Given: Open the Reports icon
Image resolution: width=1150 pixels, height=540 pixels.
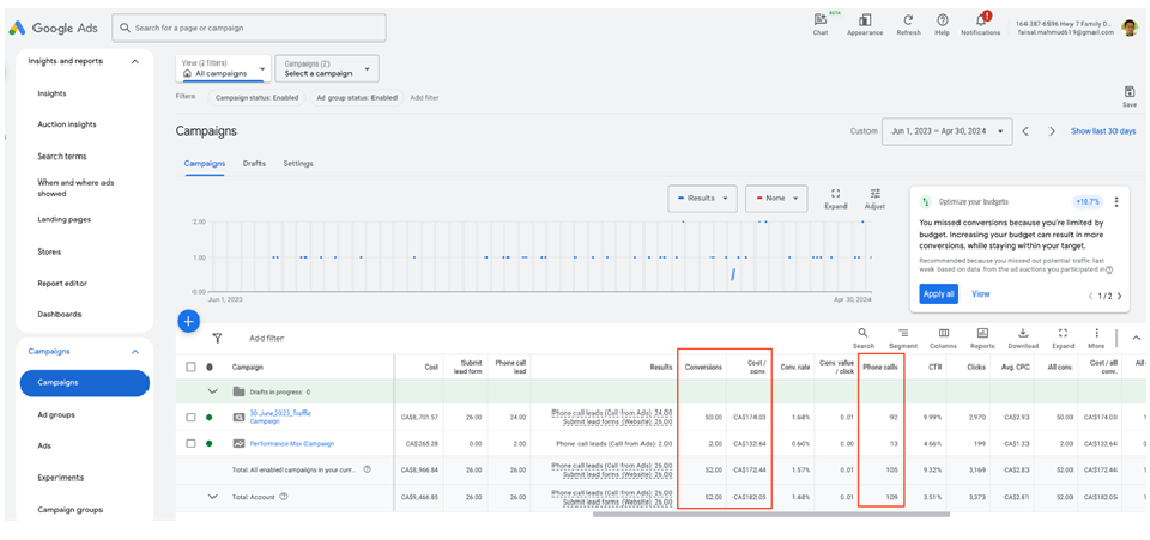Looking at the screenshot, I should click(982, 332).
